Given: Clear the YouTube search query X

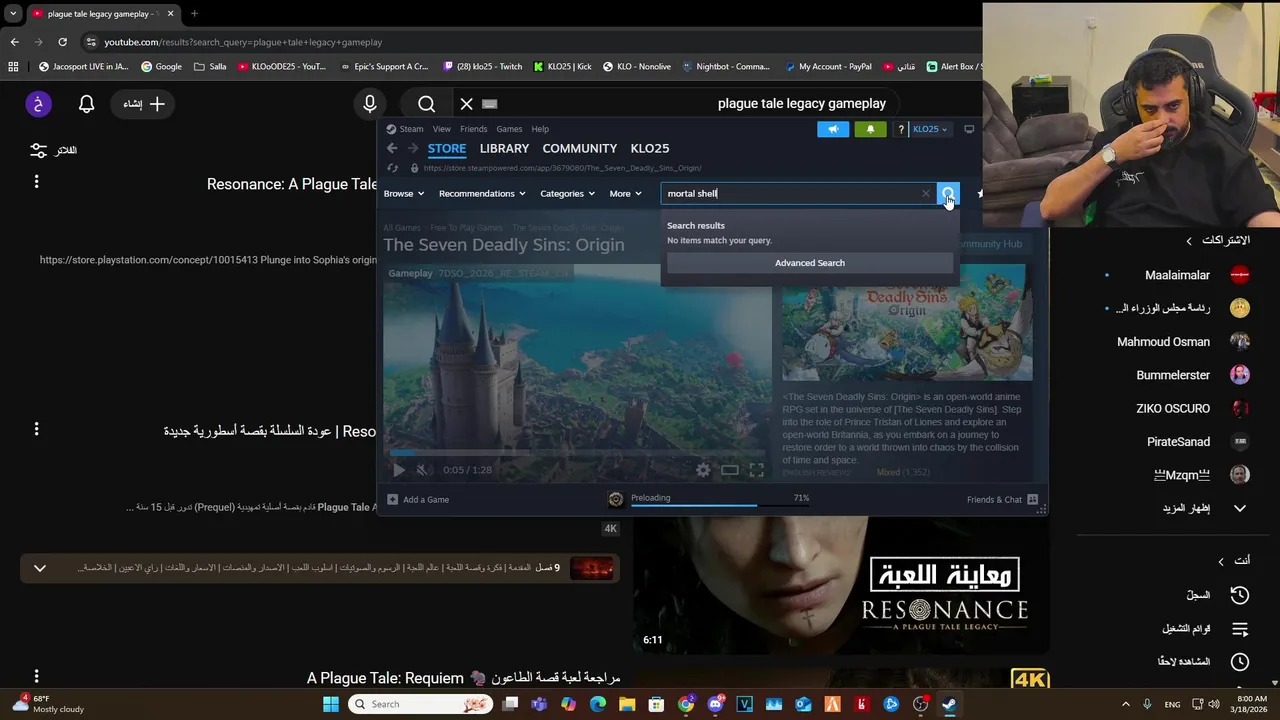Looking at the screenshot, I should 466,104.
